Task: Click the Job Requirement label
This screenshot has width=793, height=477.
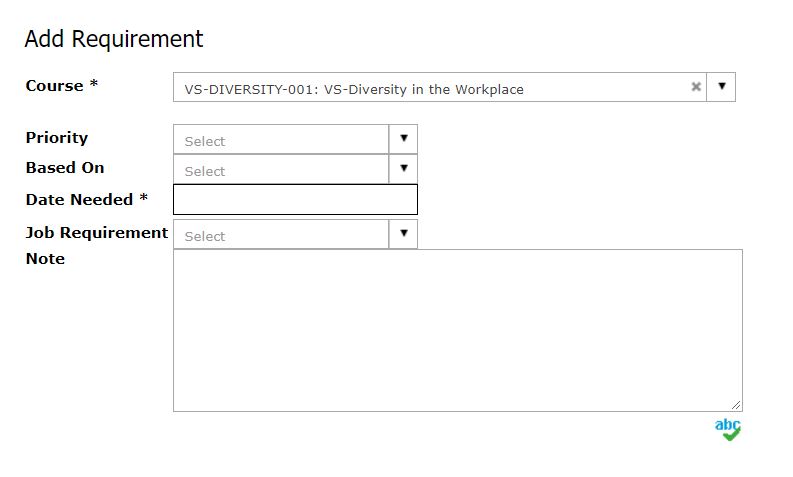Action: [x=97, y=232]
